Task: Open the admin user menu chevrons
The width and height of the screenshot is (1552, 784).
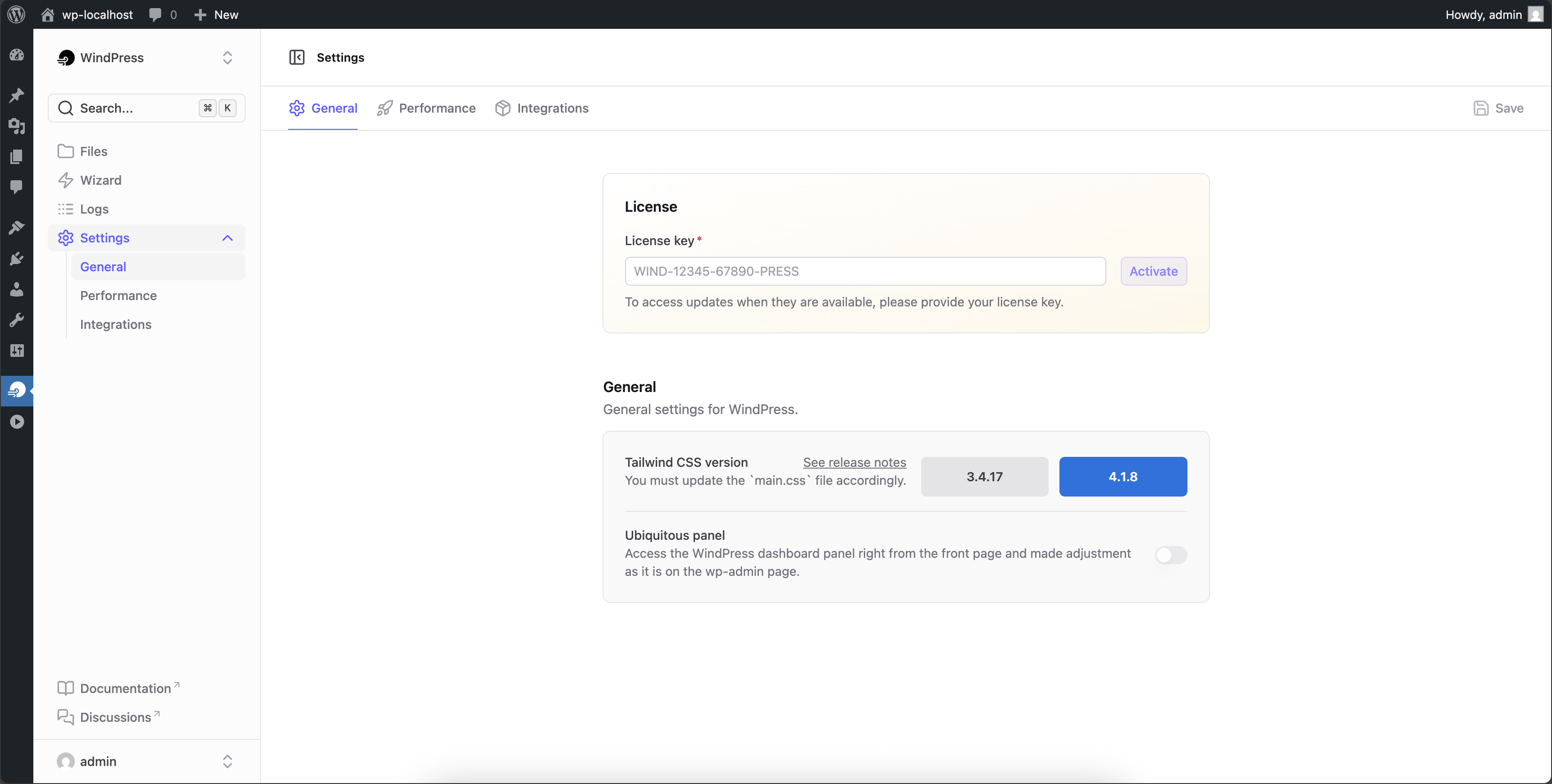Action: coord(227,761)
